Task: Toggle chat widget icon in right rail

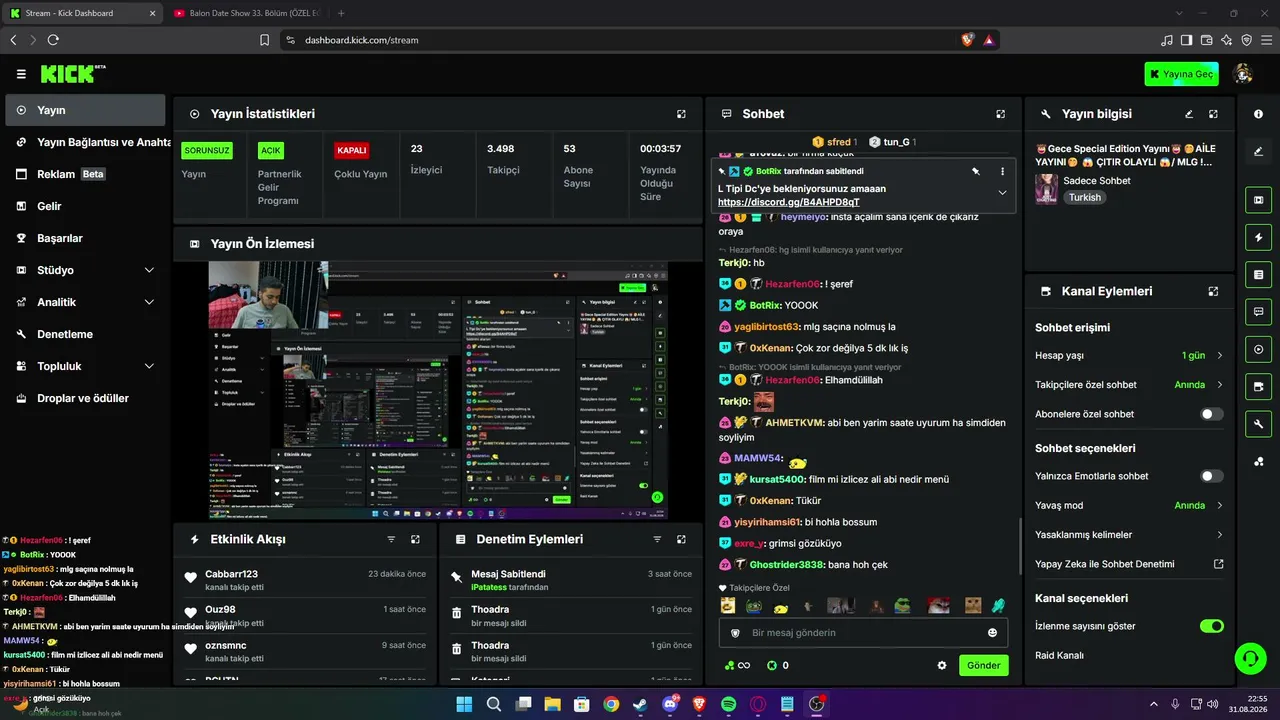Action: (1258, 312)
